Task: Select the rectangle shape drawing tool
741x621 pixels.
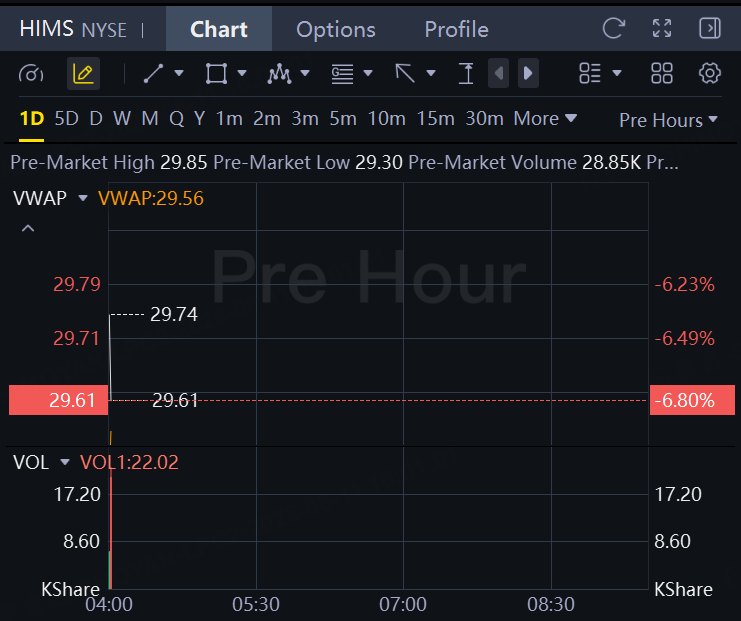Action: (216, 73)
